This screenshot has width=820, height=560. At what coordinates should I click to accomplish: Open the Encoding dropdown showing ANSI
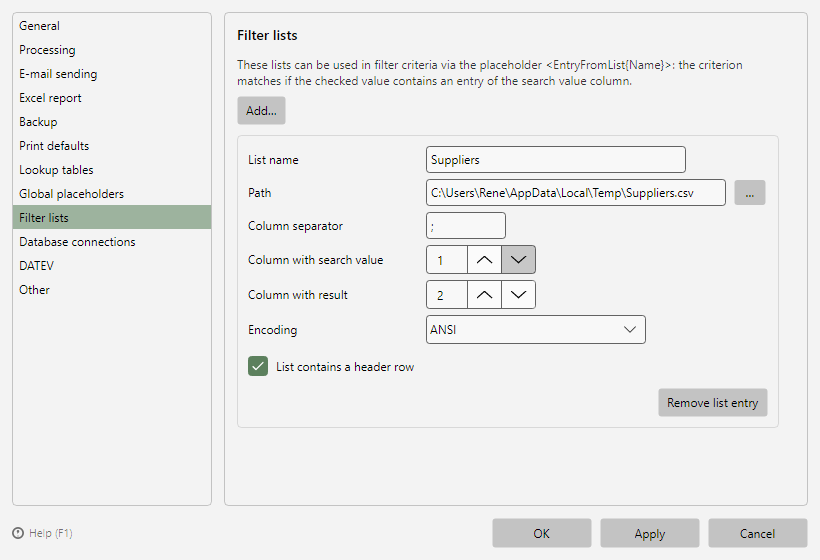pyautogui.click(x=536, y=329)
